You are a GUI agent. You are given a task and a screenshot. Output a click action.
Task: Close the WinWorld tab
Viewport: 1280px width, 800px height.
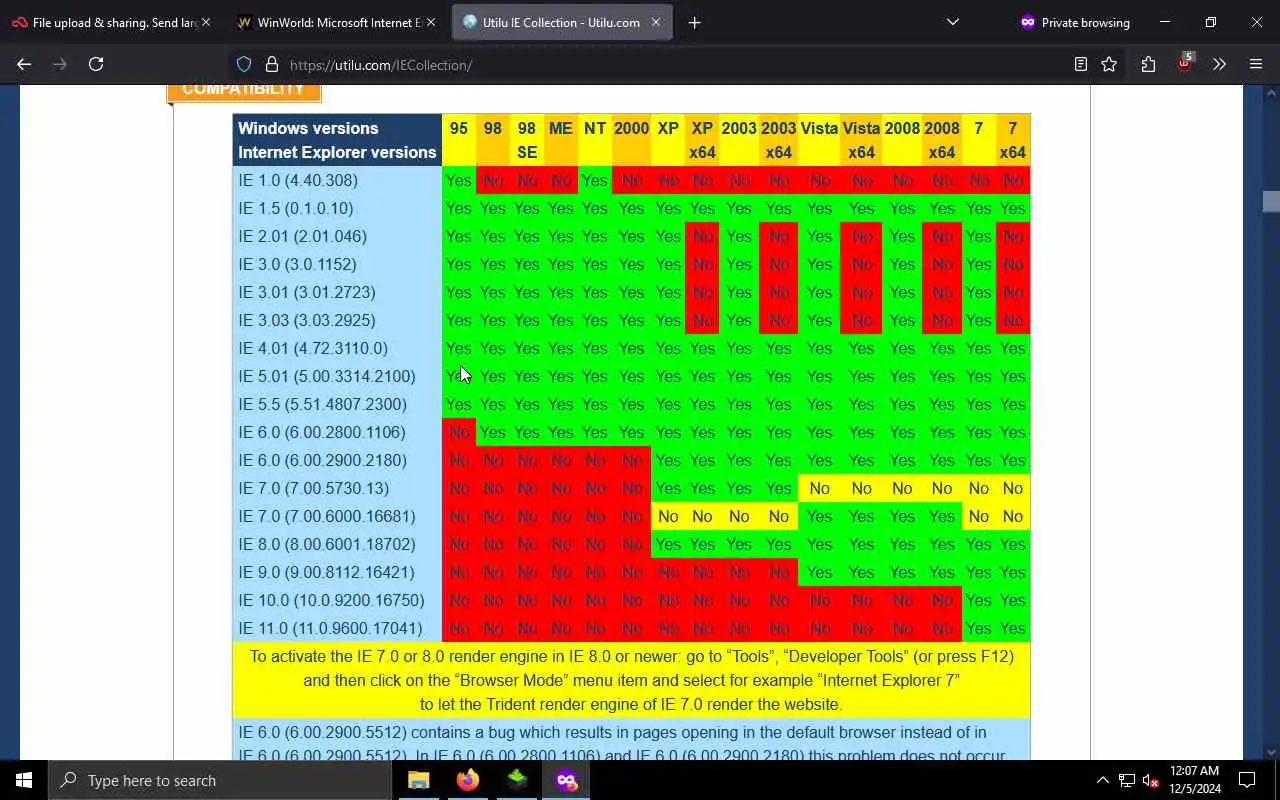coord(431,22)
